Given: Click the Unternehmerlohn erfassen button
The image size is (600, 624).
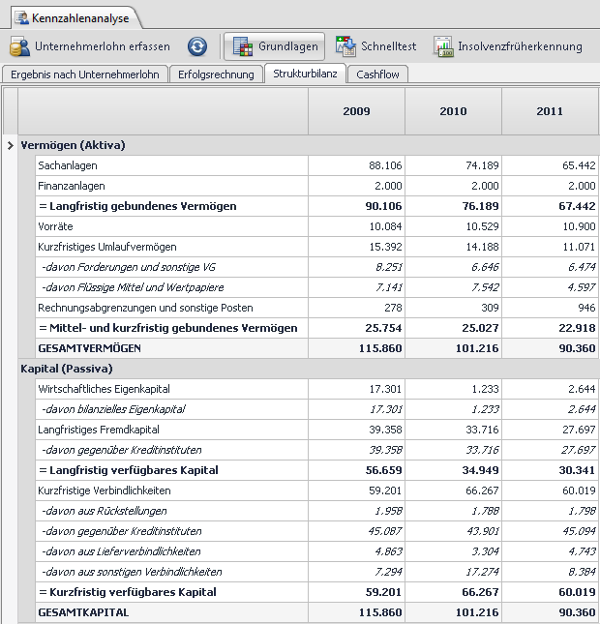Looking at the screenshot, I should [90, 47].
